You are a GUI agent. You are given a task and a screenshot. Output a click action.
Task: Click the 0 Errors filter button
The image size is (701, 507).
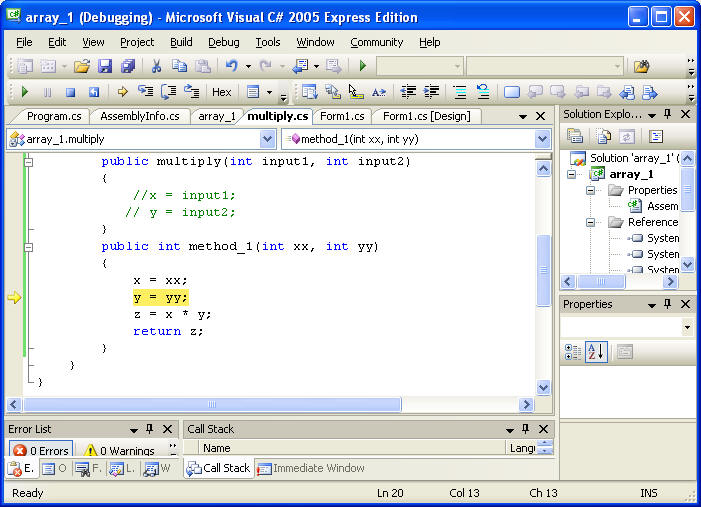pyautogui.click(x=41, y=450)
